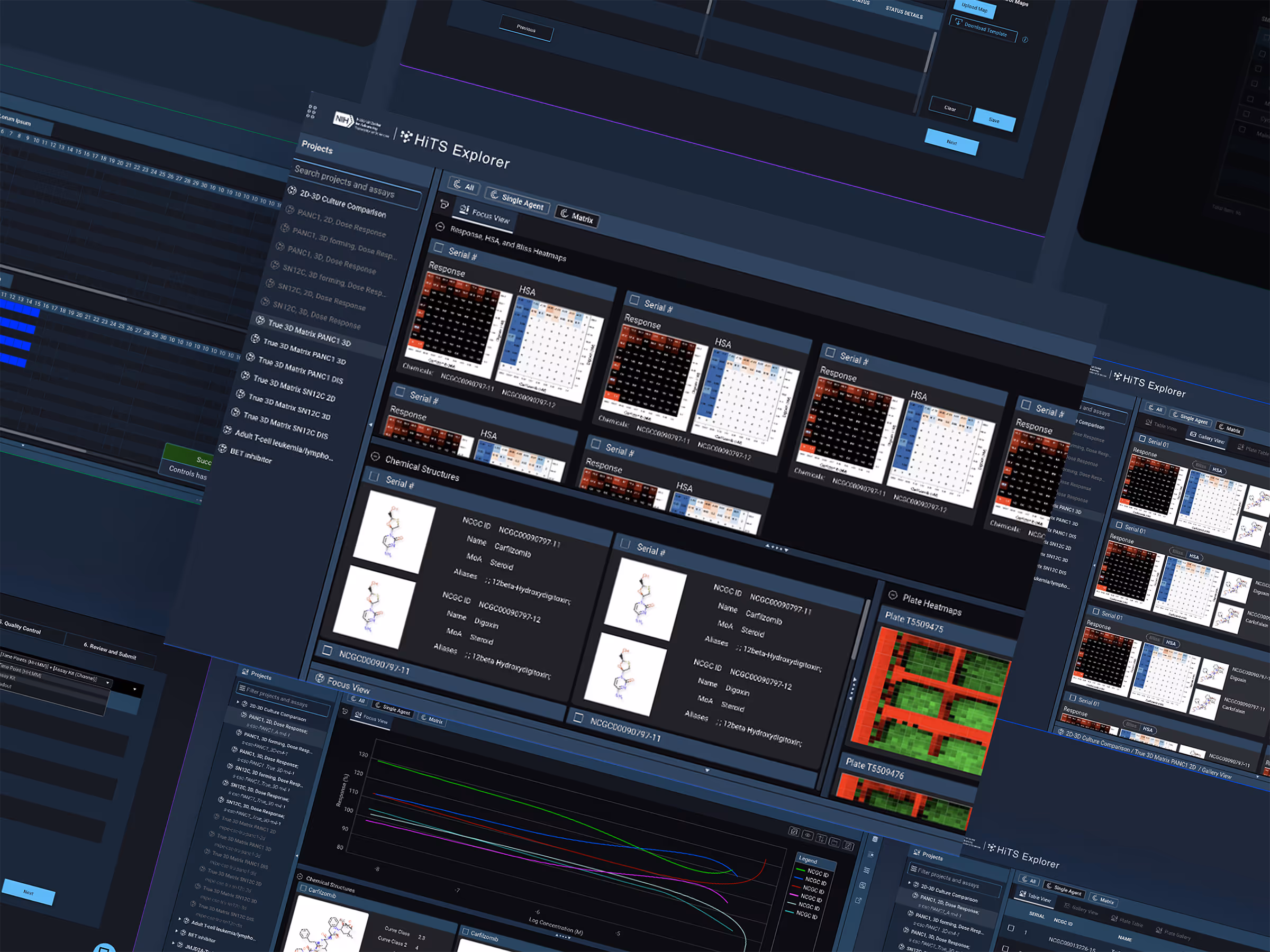Click icon beside Adult T-cell leukemia in central window
Image resolution: width=1270 pixels, height=952 pixels.
click(228, 431)
